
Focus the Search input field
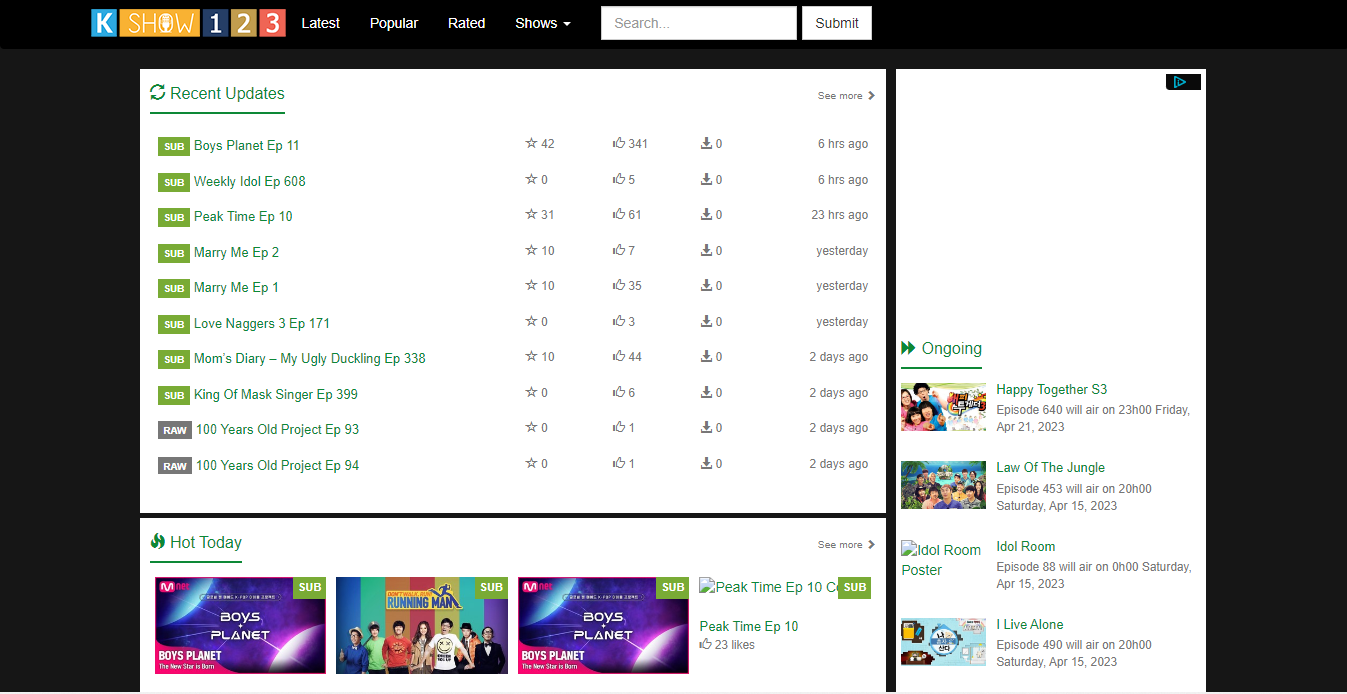pyautogui.click(x=698, y=23)
